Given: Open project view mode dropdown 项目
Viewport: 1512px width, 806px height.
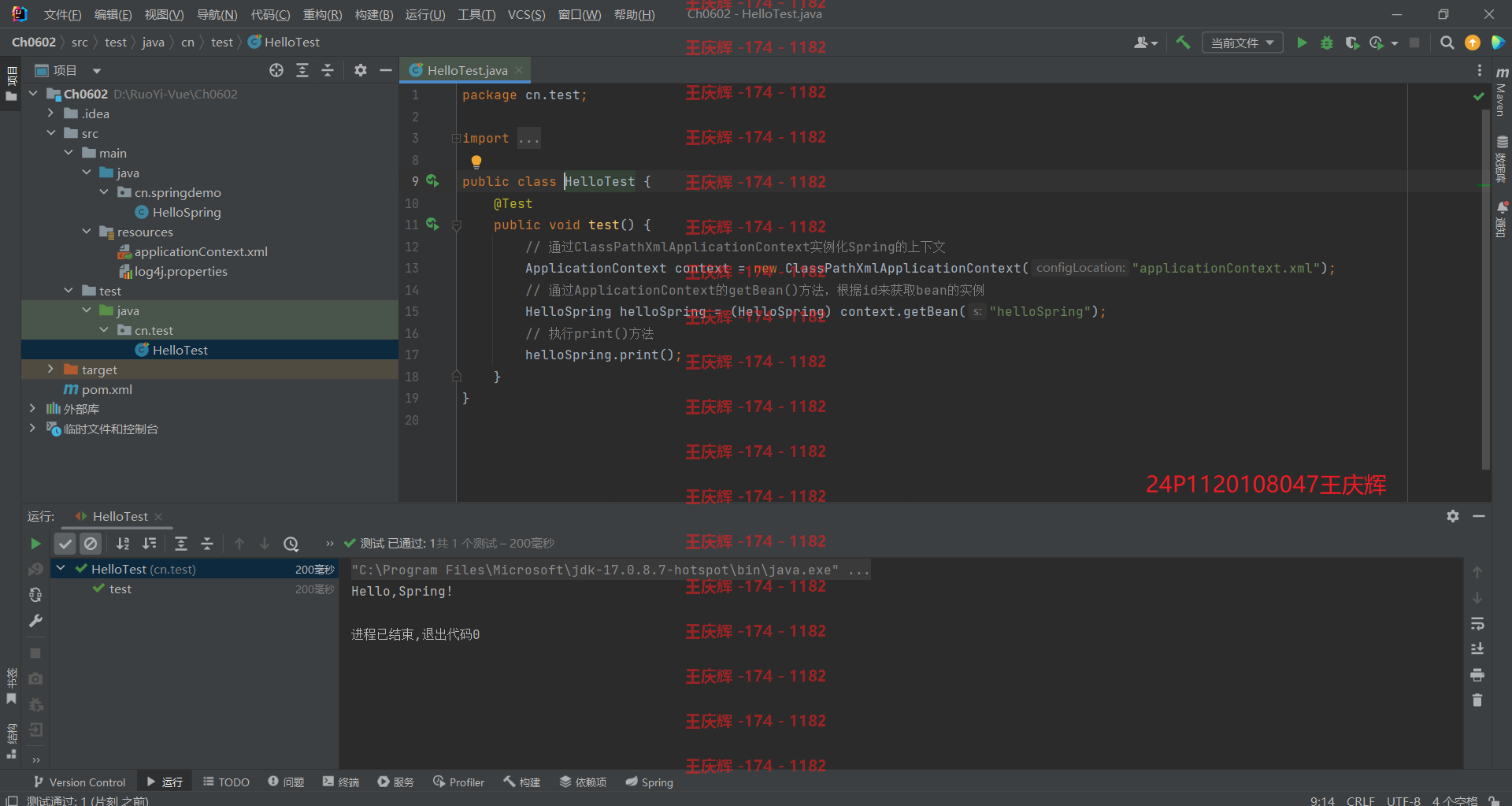Looking at the screenshot, I should tap(69, 70).
